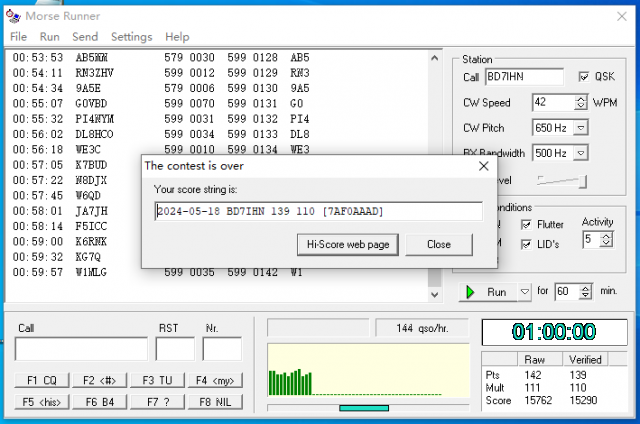
Task: Decrease run duration minutes with down arrow
Action: click(586, 295)
